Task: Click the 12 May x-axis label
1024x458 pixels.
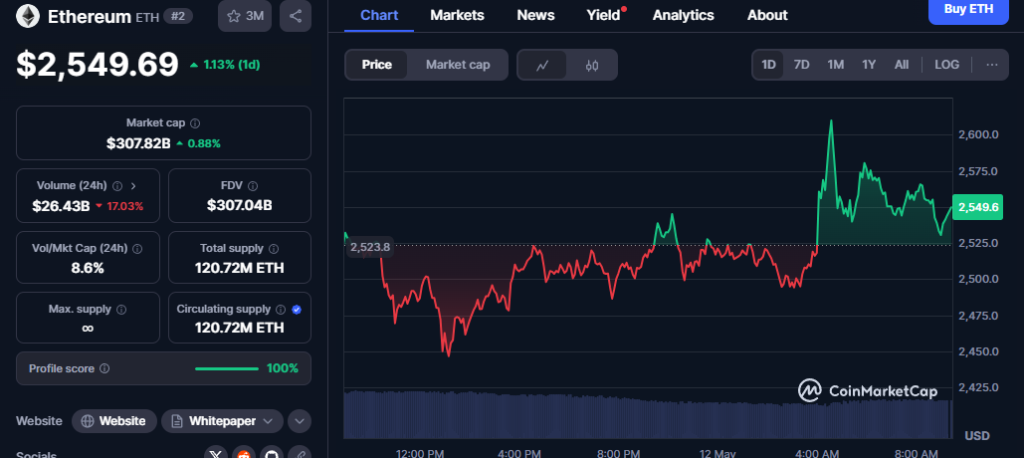Action: pos(717,453)
